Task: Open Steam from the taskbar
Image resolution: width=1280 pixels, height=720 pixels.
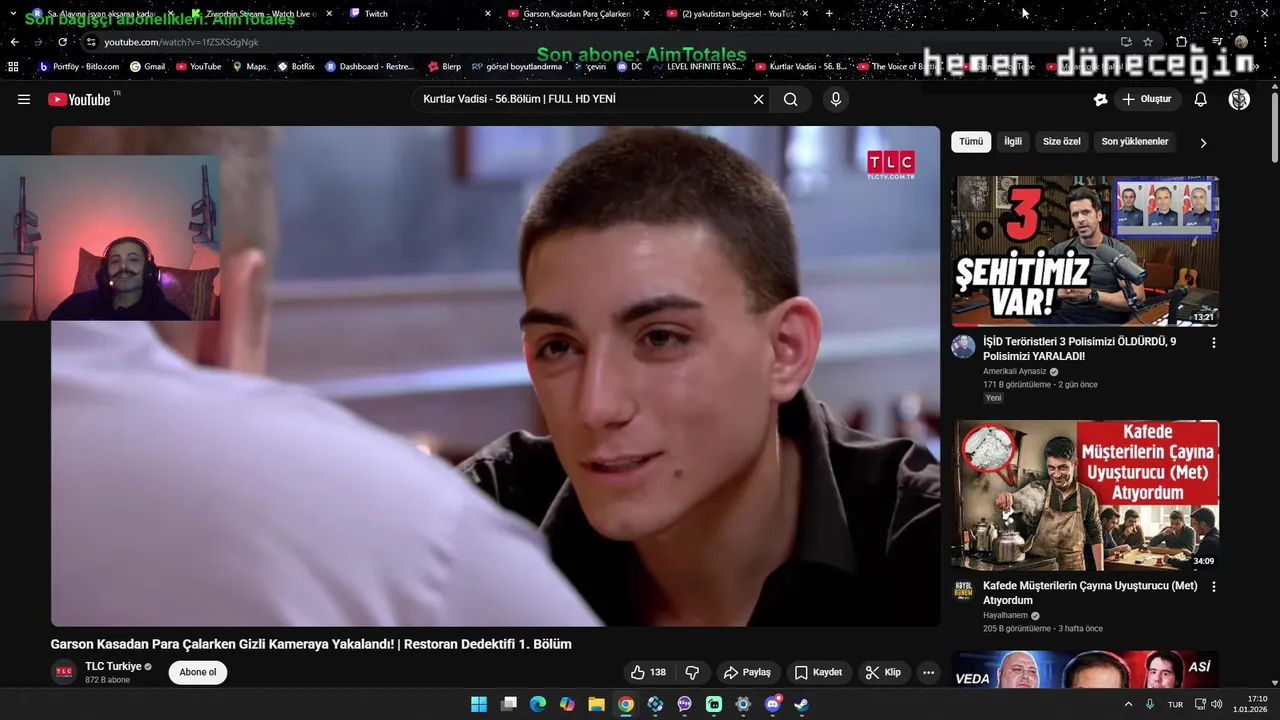Action: tap(802, 704)
